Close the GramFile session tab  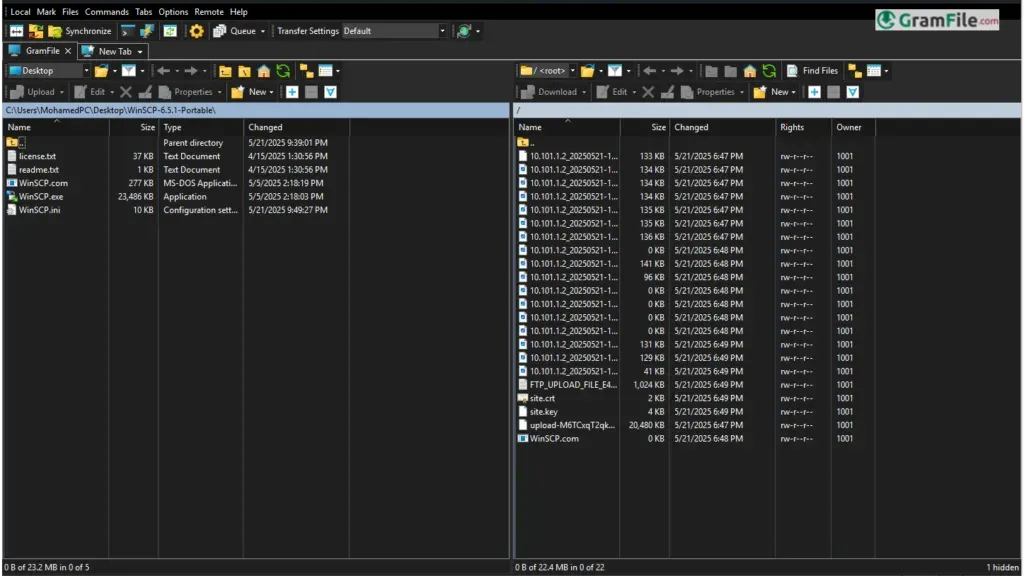click(x=68, y=51)
